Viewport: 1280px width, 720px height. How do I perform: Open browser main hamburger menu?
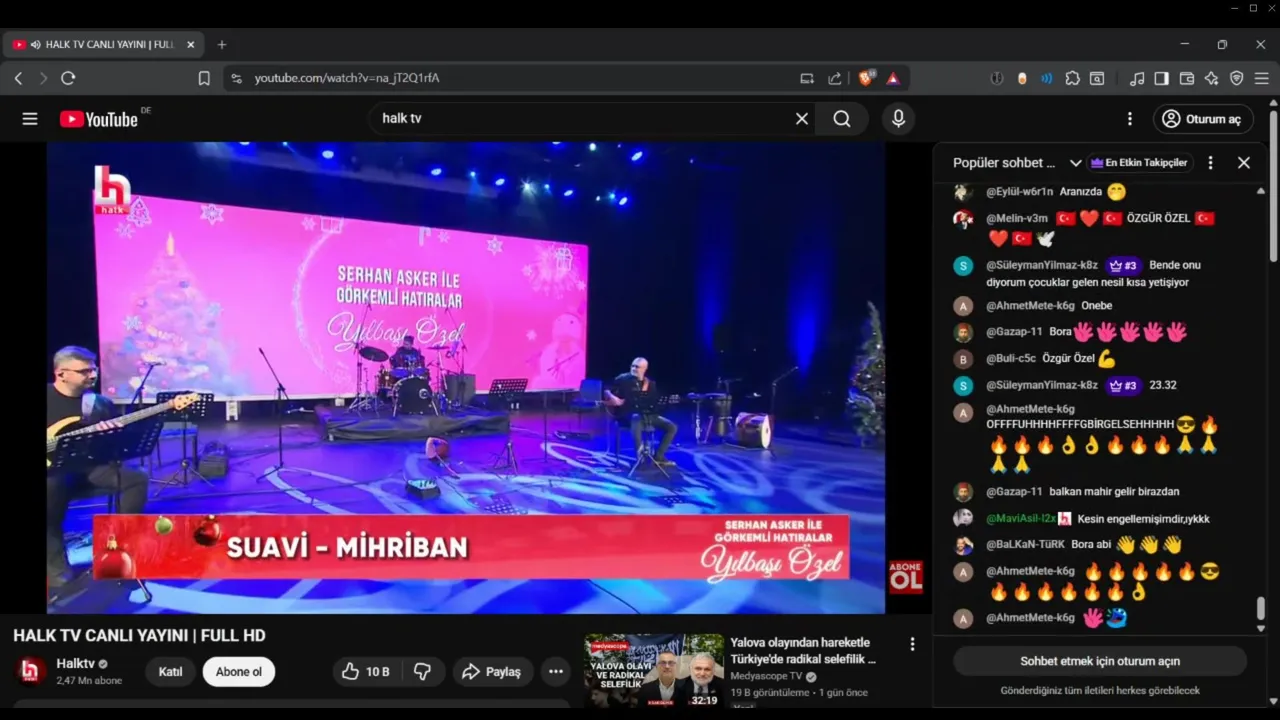pos(1262,78)
